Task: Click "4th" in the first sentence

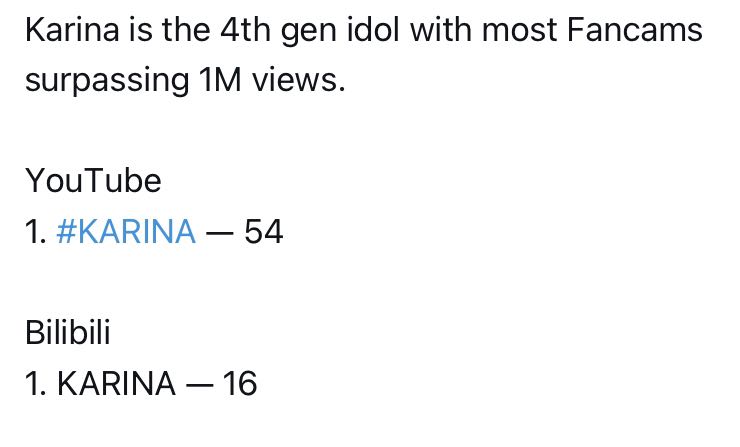Action: click(x=245, y=30)
